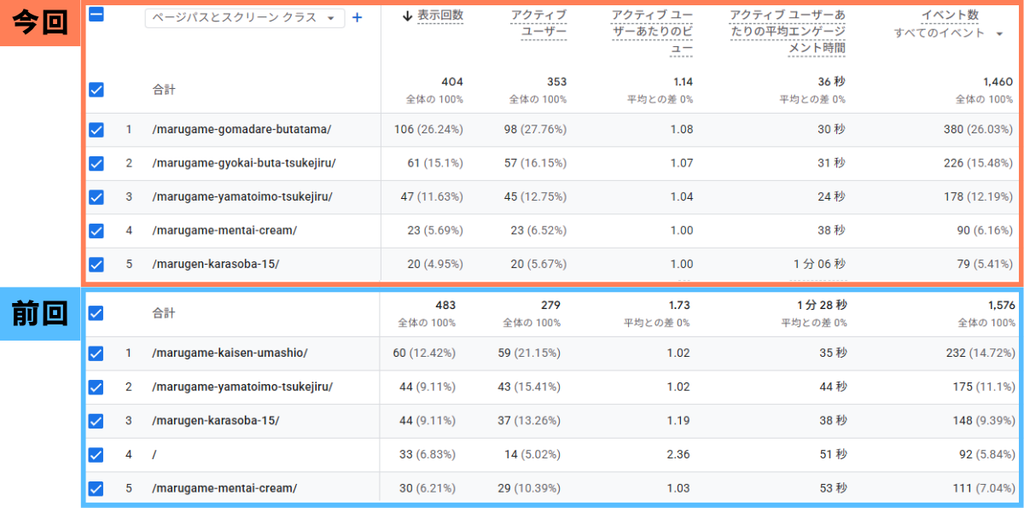Toggle the 合計 checkbox in the row showing 404
This screenshot has height=508, width=1024.
coord(96,89)
